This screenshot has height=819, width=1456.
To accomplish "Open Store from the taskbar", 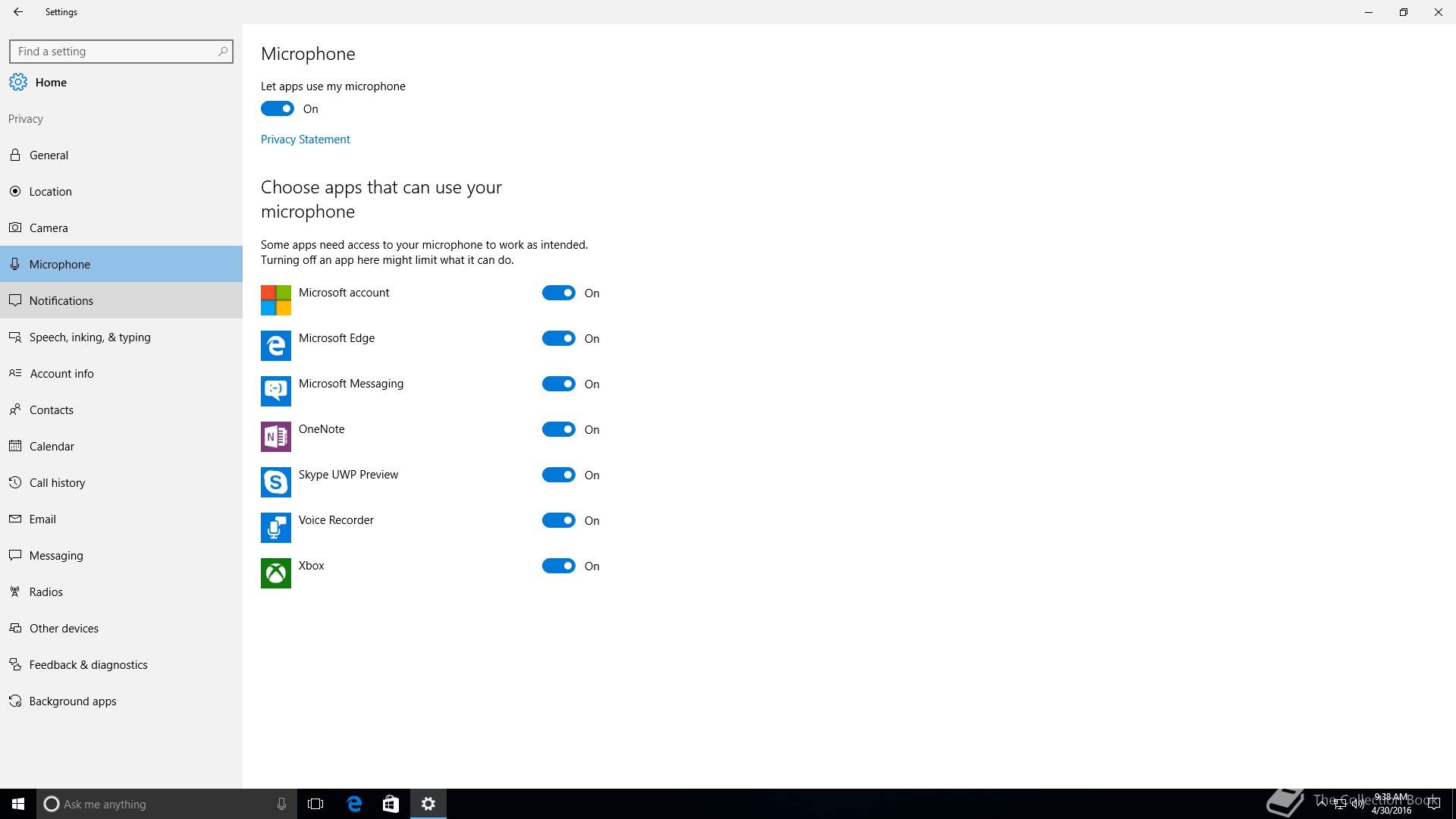I will pyautogui.click(x=391, y=804).
